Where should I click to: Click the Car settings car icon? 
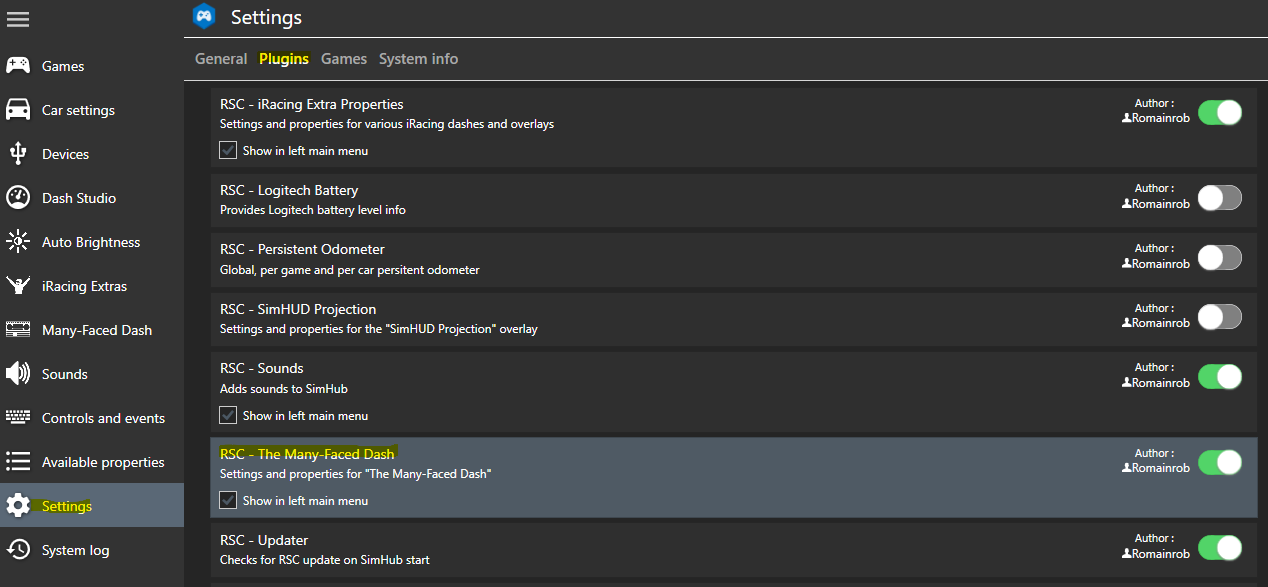coord(18,110)
